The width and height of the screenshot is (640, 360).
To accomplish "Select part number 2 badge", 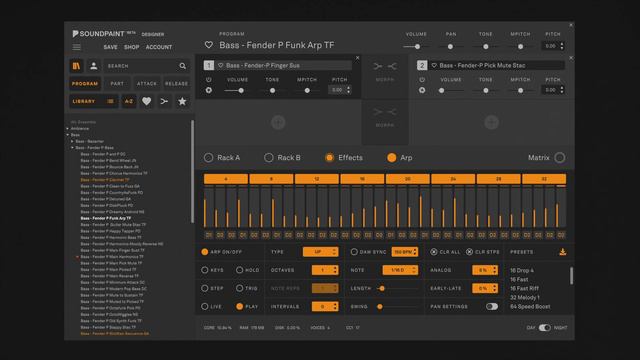I will (422, 65).
